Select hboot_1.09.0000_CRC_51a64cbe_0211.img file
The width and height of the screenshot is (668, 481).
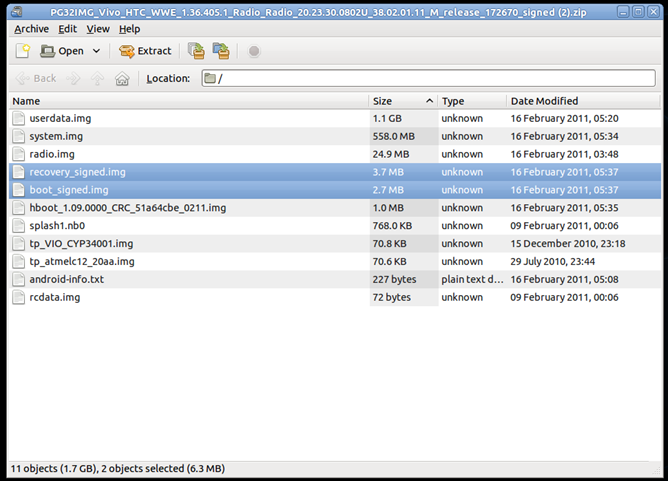click(x=335, y=208)
